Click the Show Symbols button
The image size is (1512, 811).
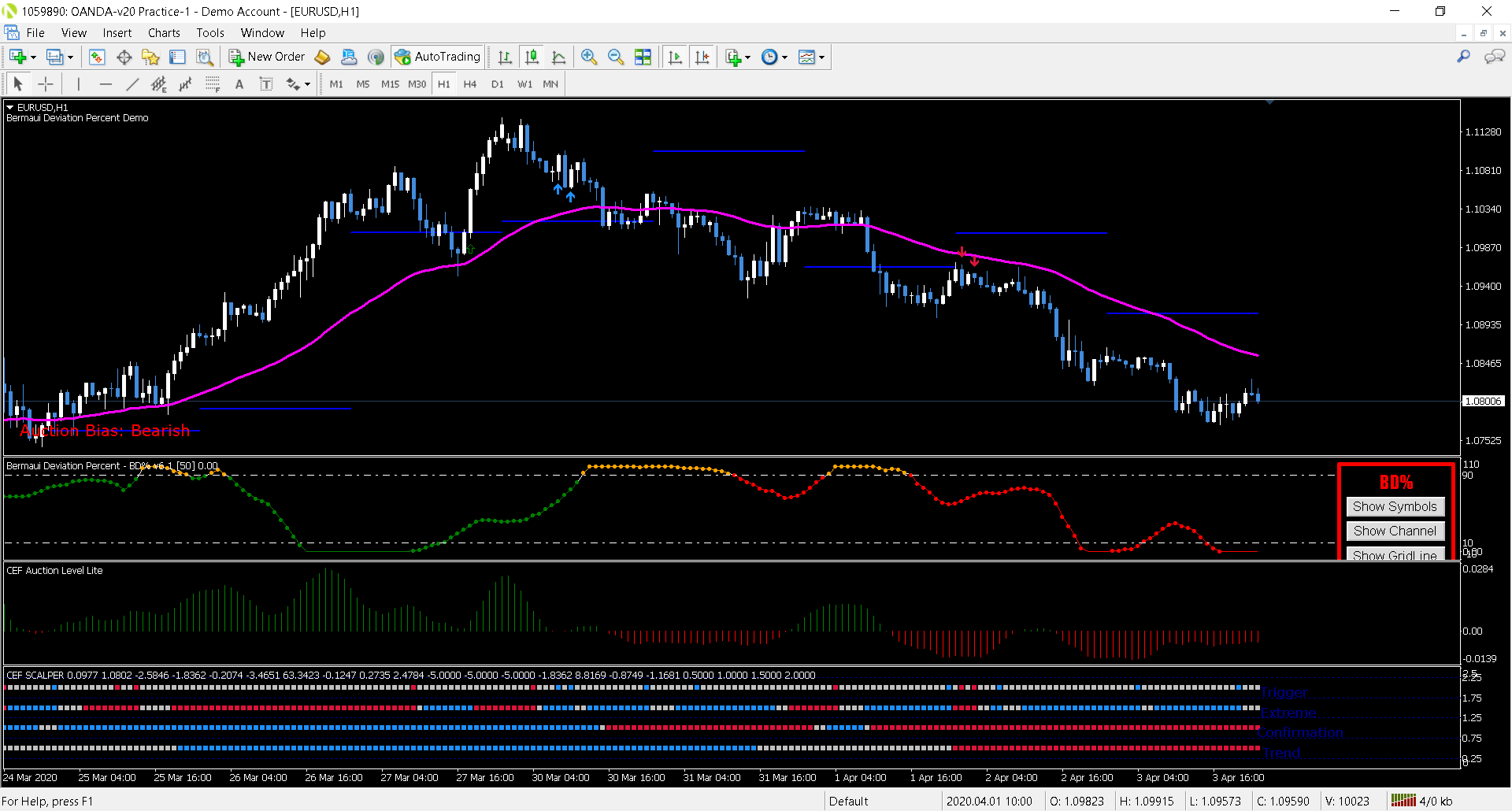click(1395, 506)
